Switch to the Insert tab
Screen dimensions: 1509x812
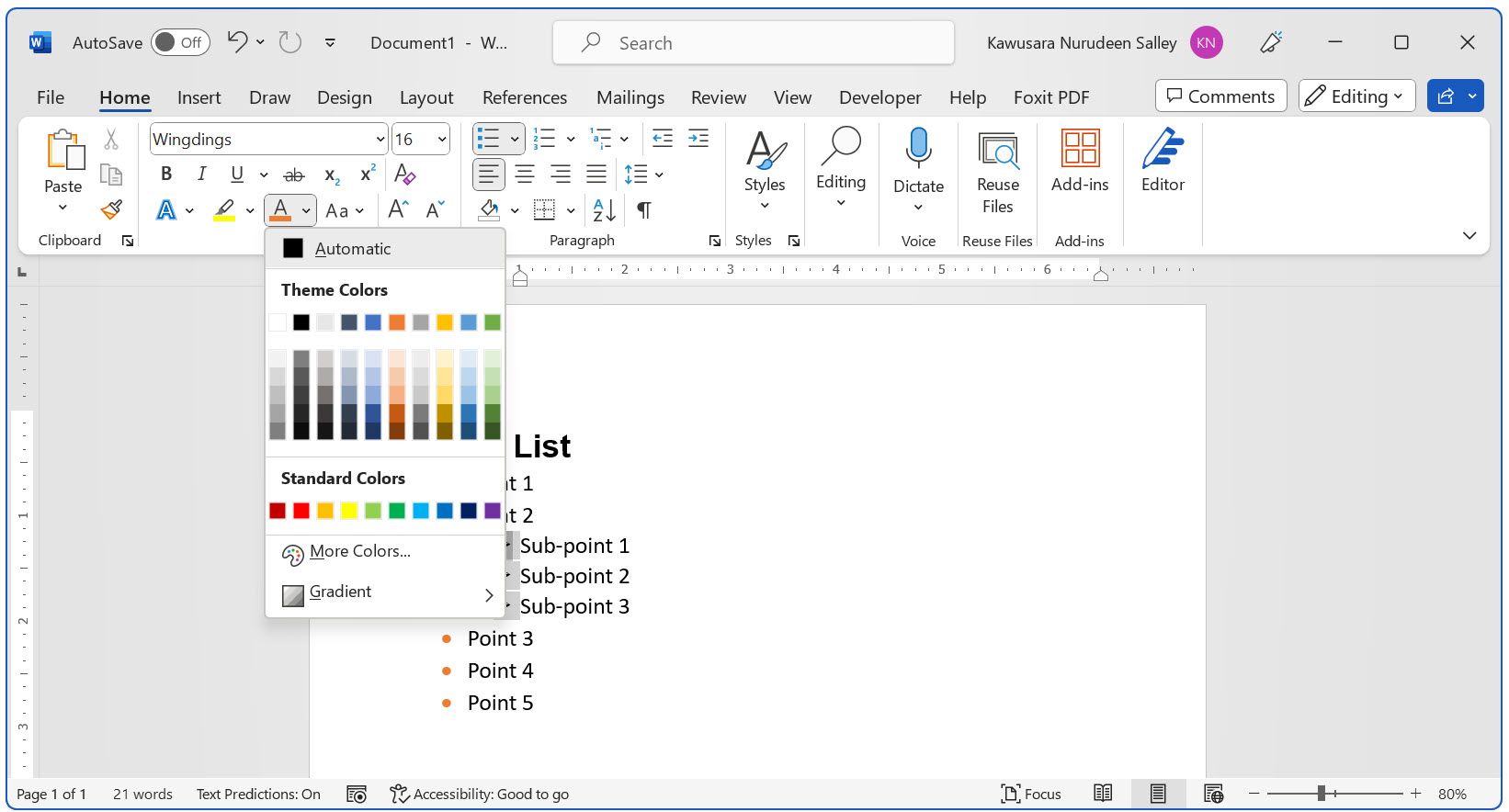click(199, 97)
